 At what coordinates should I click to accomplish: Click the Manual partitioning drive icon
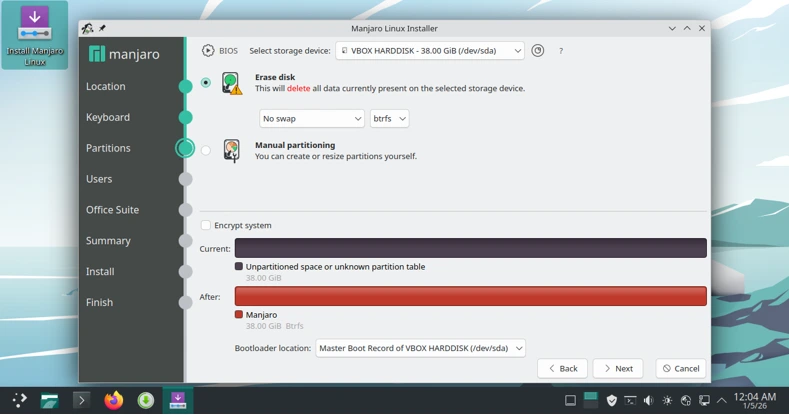[x=231, y=150]
